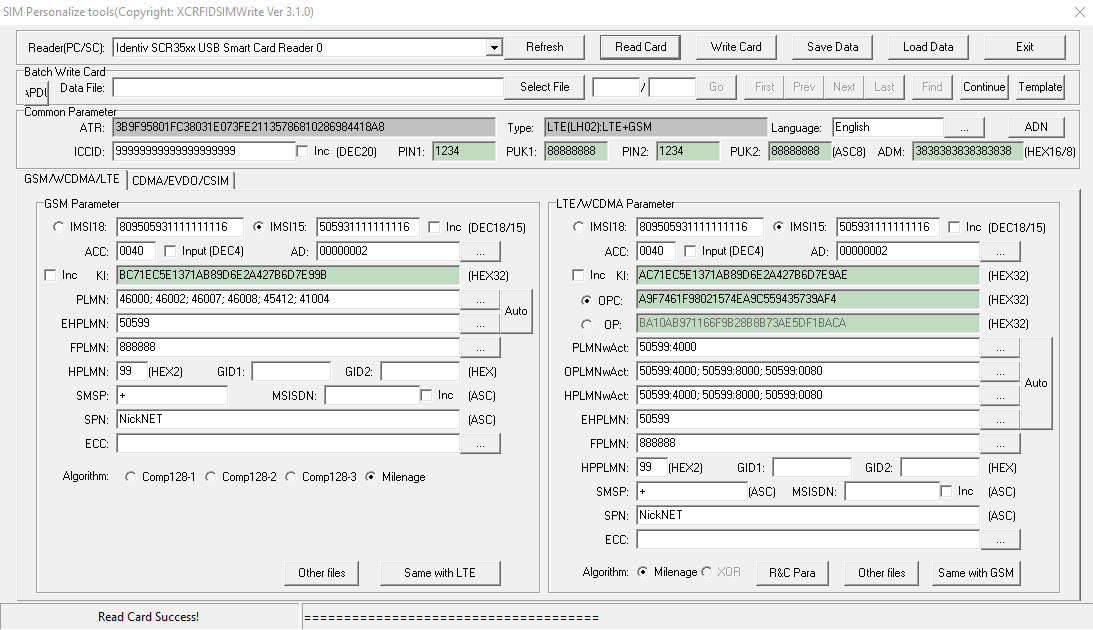Toggle the GSM MSISDN Inc checkbox
The image size is (1093, 630).
[x=426, y=395]
